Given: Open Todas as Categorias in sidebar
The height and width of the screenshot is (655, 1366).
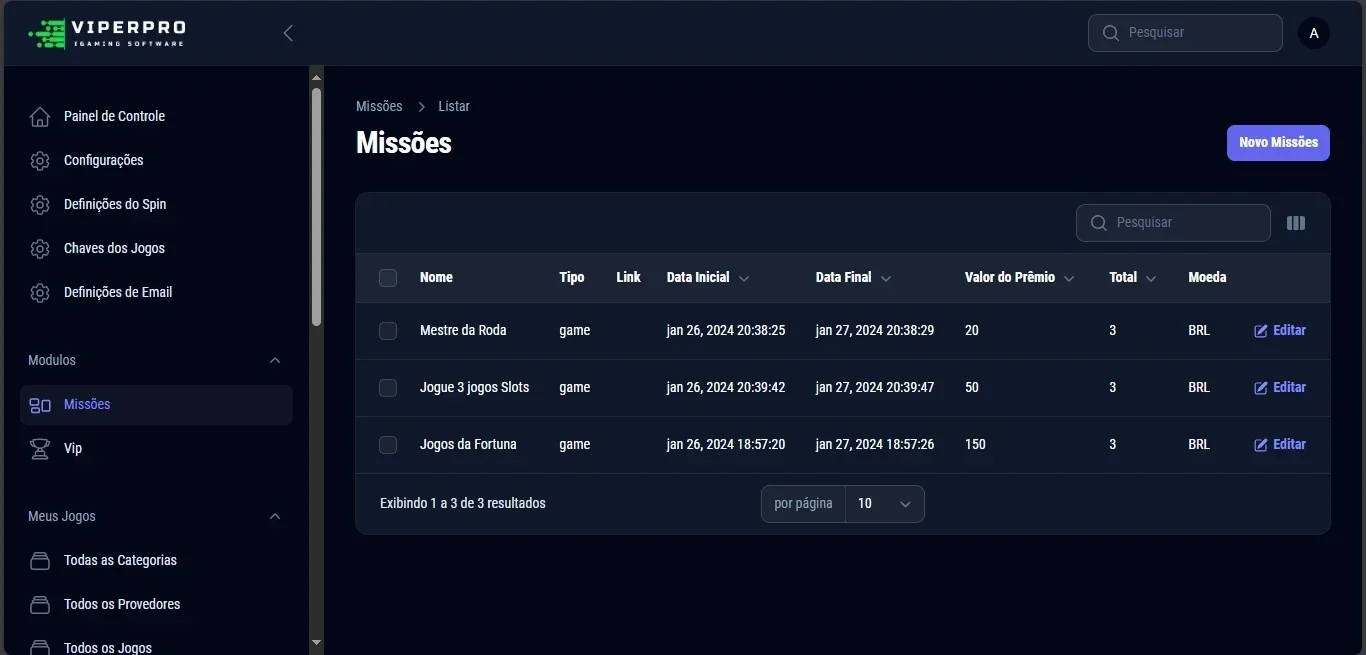Looking at the screenshot, I should coord(156,560).
